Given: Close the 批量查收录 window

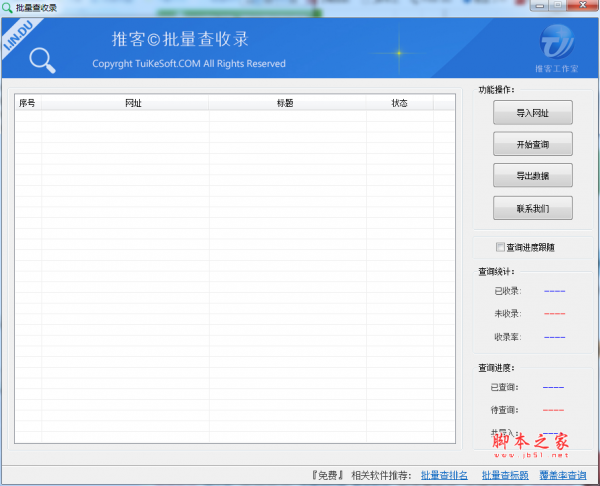Looking at the screenshot, I should pos(582,6).
